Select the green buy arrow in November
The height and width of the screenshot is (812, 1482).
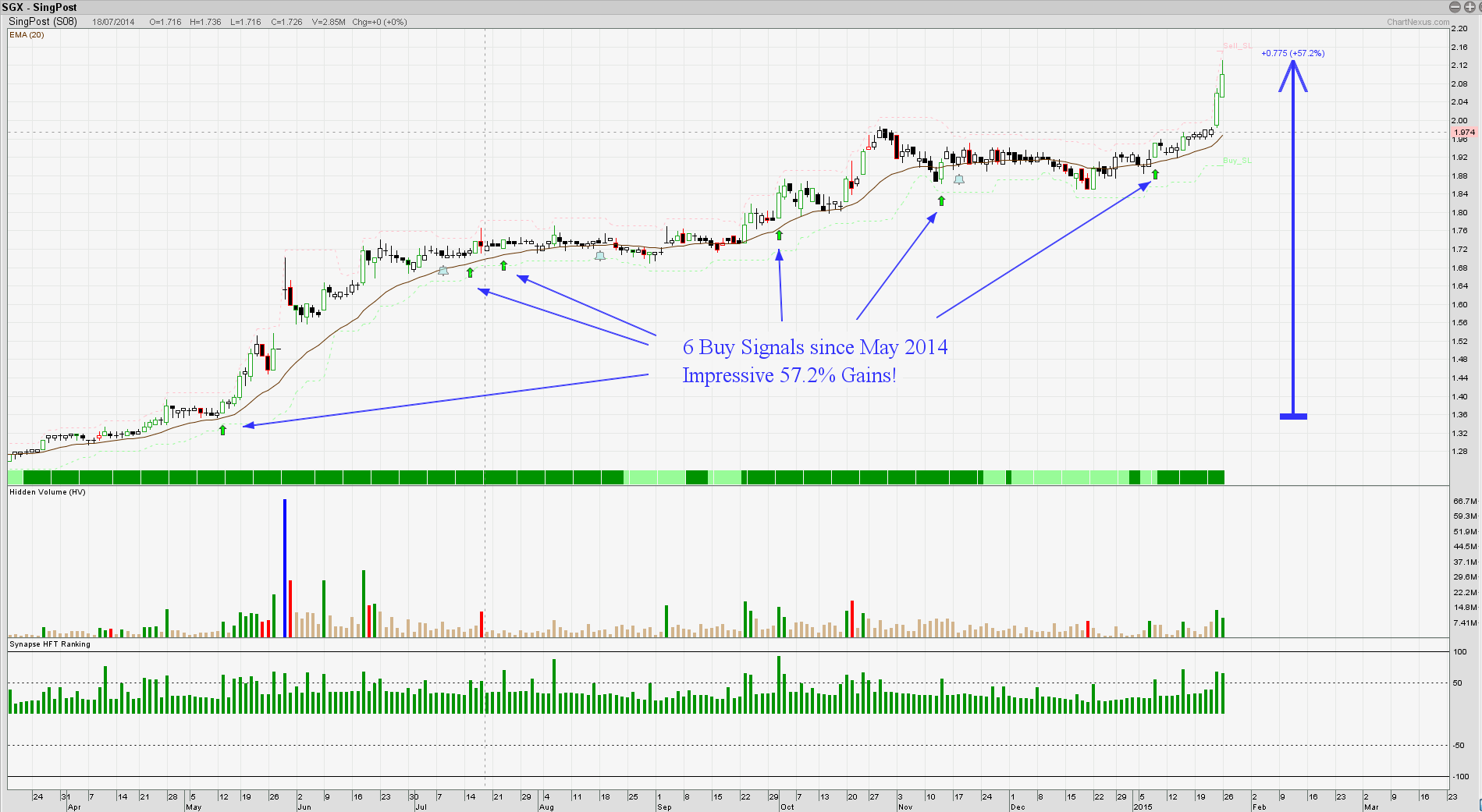[x=941, y=201]
